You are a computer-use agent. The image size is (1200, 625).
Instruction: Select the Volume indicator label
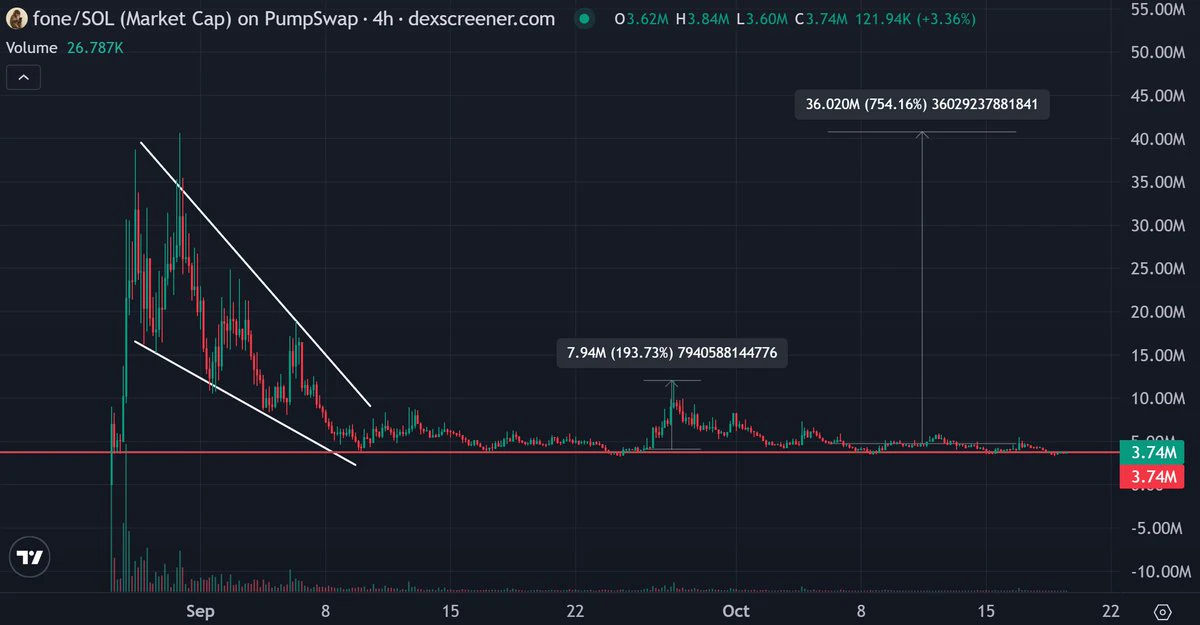(31, 47)
